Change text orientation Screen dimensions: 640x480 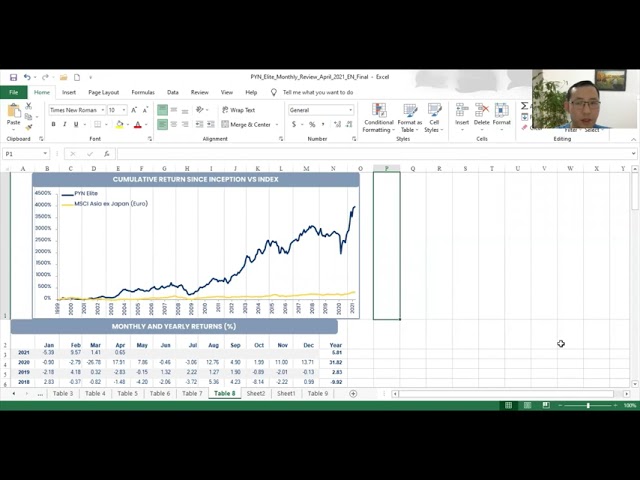pyautogui.click(x=200, y=110)
